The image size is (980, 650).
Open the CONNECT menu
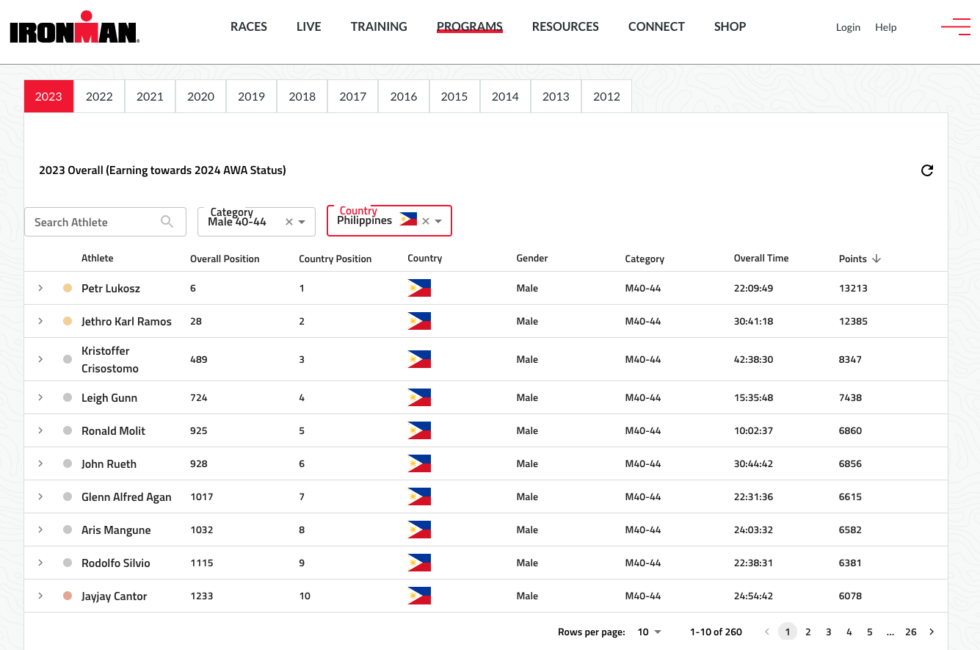(656, 27)
